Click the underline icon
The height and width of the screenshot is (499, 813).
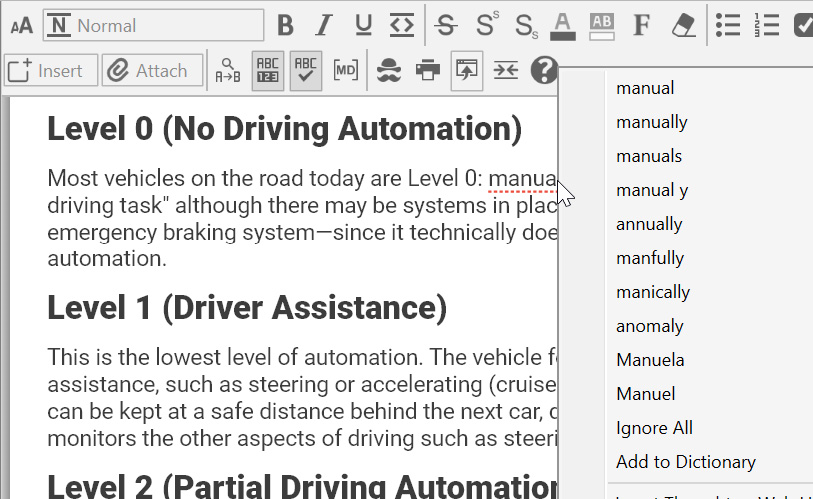(x=363, y=25)
